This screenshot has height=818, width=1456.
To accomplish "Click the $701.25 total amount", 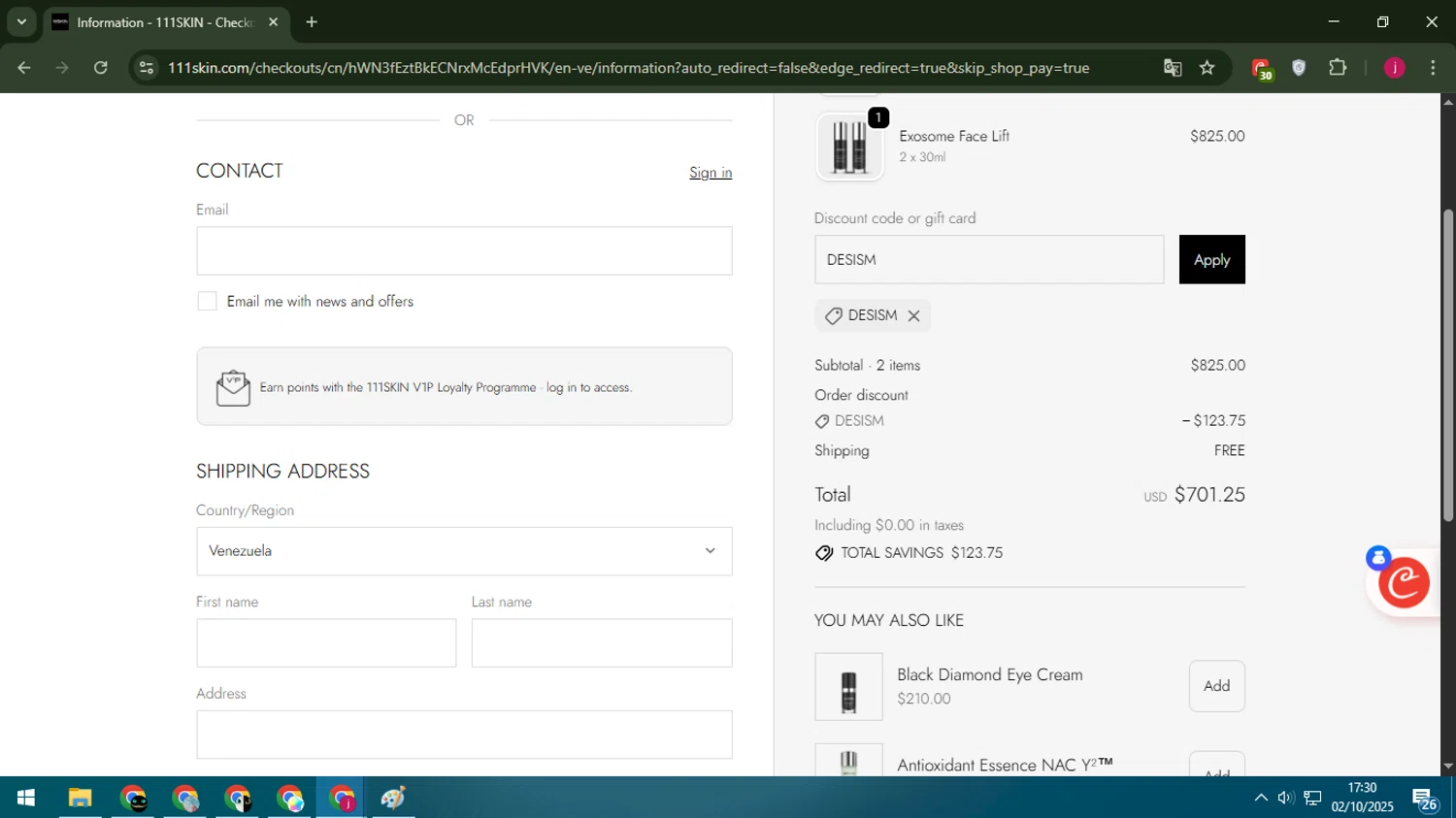I will pos(1209,495).
